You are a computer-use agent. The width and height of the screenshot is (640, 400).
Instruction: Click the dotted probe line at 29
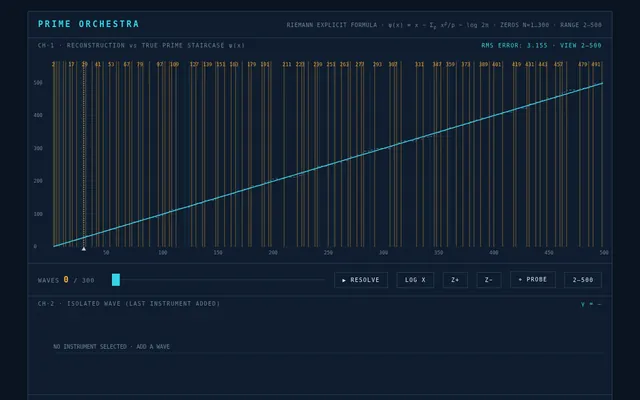click(x=84, y=155)
